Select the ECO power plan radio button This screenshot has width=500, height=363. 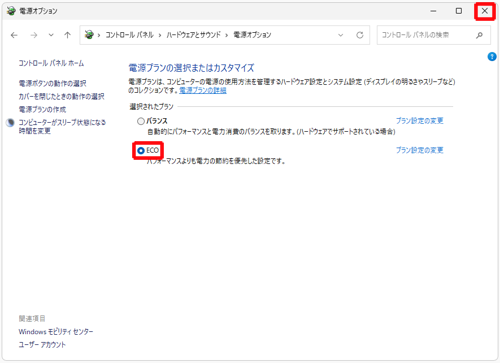[x=141, y=151]
